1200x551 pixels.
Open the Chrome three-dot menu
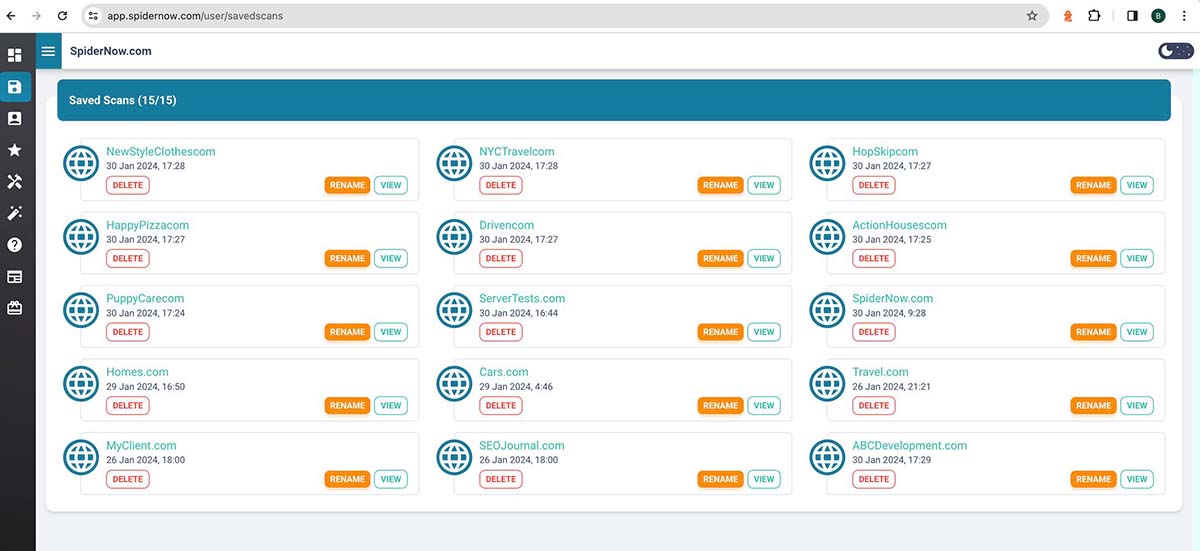[1185, 16]
